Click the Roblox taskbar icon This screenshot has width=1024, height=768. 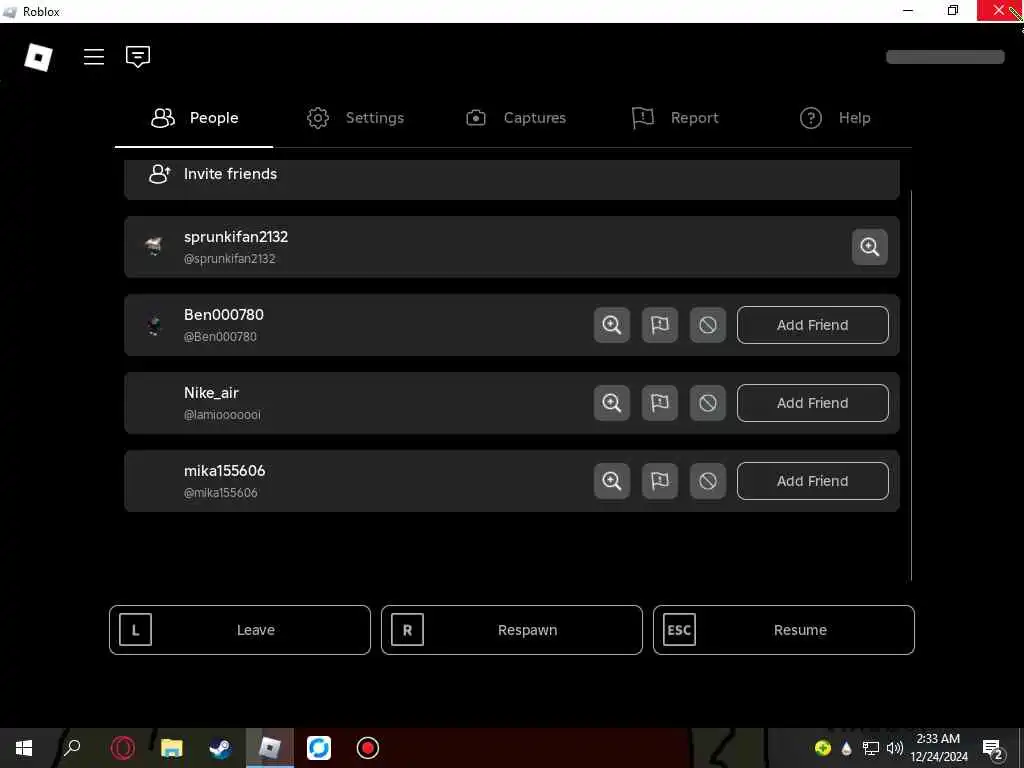tap(270, 748)
